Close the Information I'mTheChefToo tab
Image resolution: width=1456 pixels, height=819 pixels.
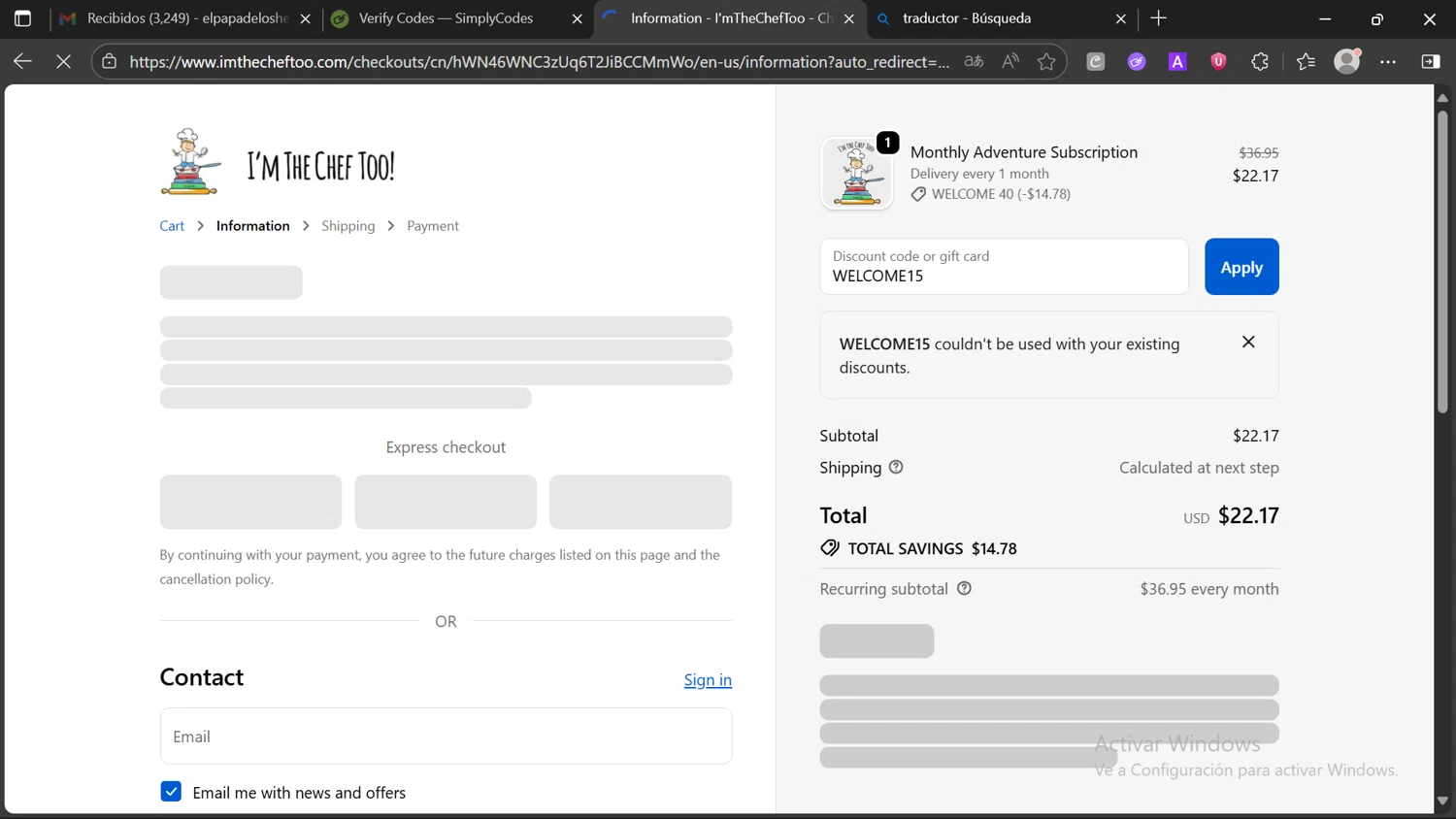click(x=849, y=18)
